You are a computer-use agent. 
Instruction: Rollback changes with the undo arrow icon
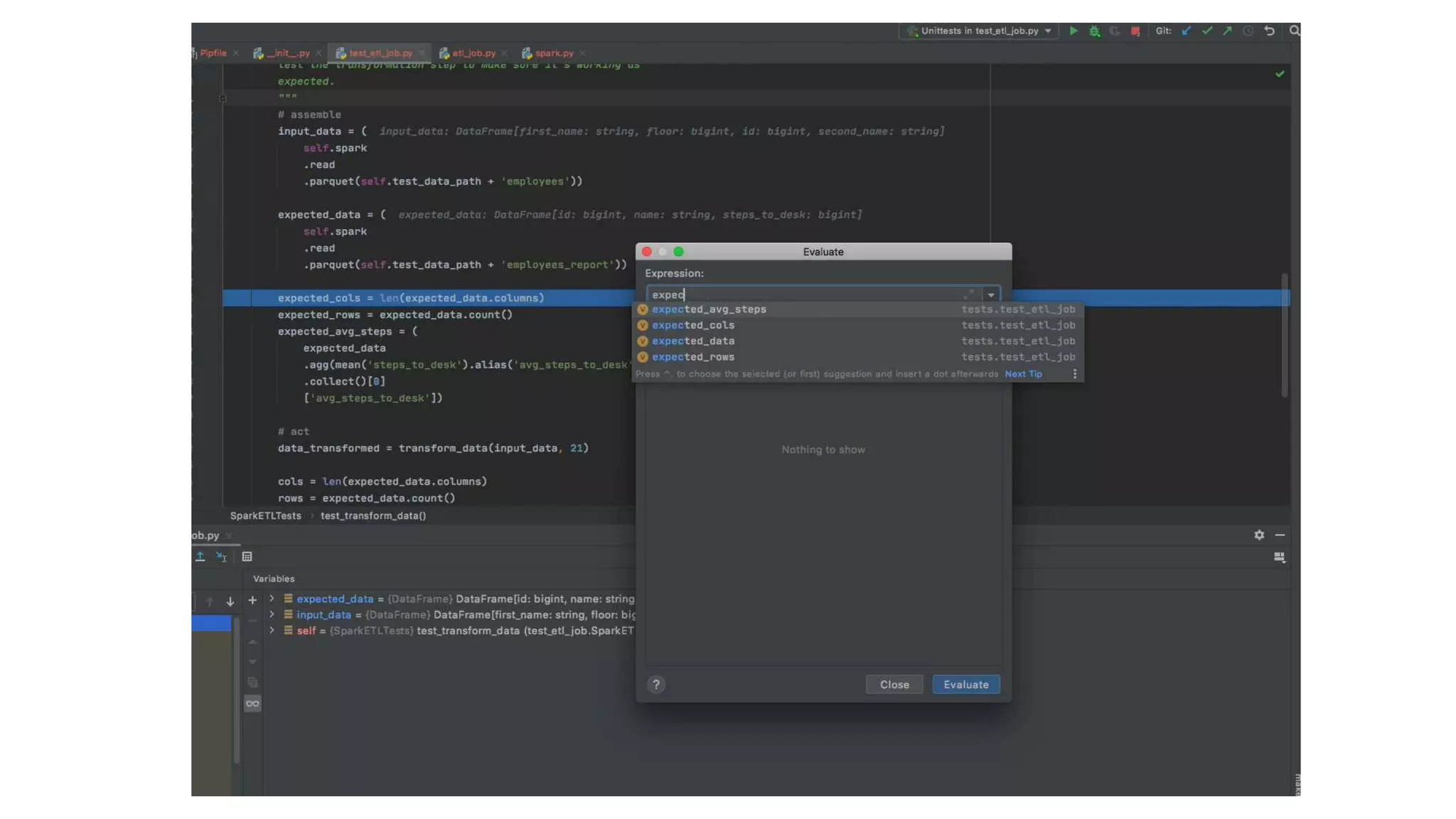(1269, 31)
